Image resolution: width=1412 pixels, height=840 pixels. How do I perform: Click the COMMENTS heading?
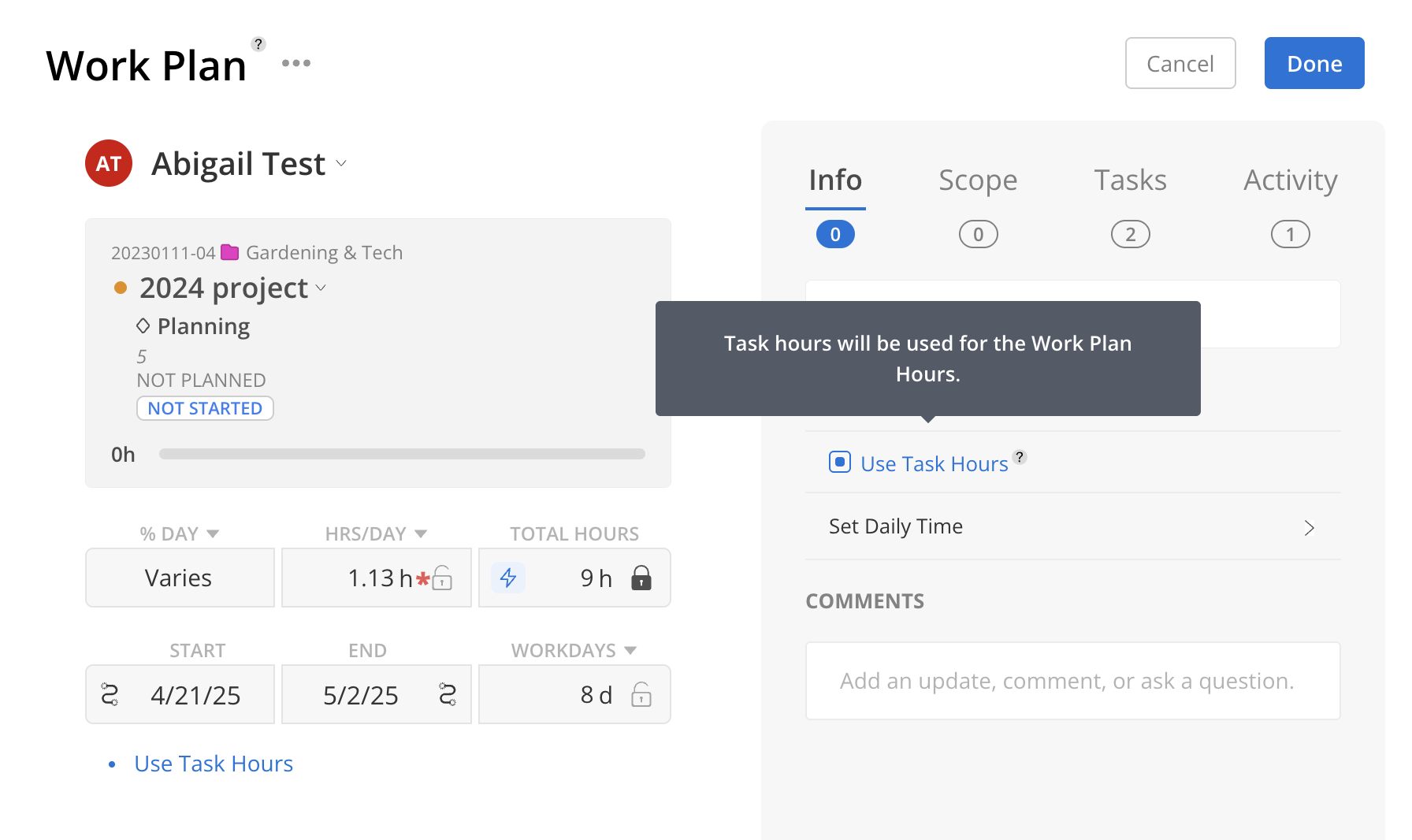click(x=864, y=601)
